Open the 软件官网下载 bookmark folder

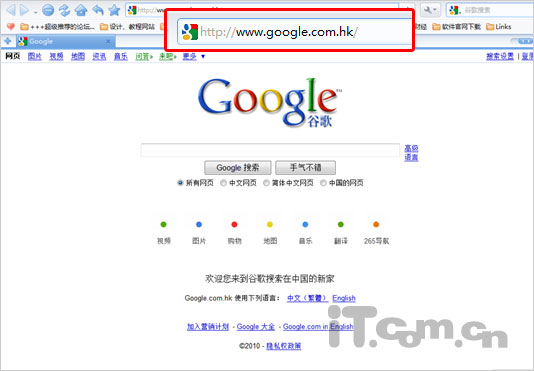coord(456,27)
